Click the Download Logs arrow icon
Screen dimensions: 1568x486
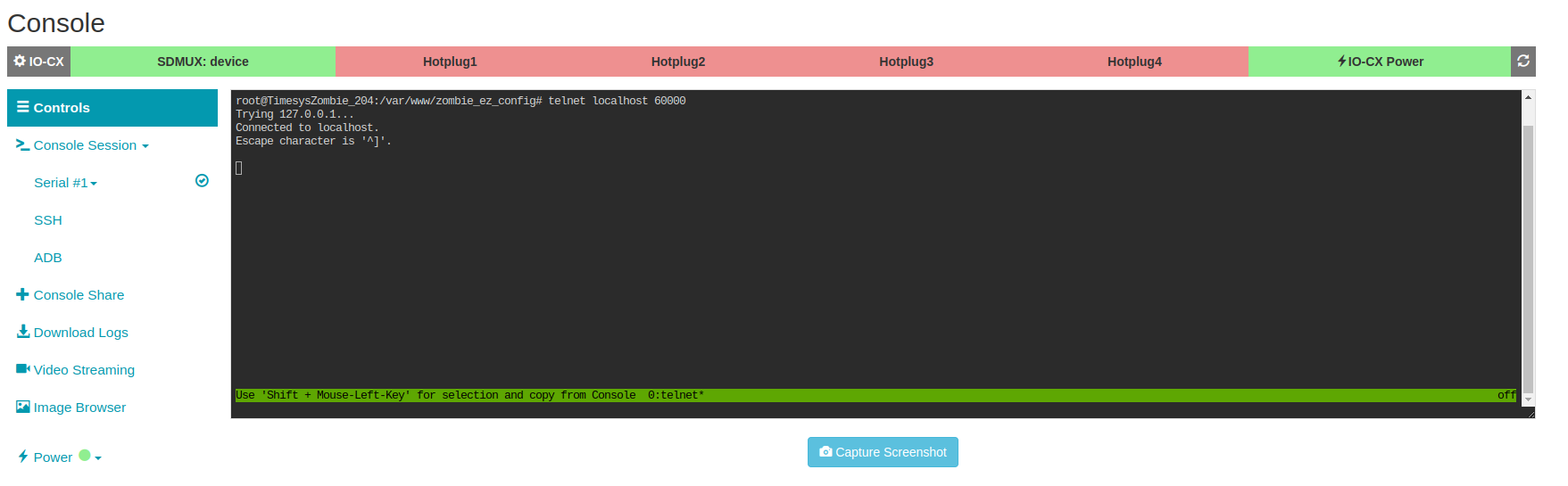point(23,332)
